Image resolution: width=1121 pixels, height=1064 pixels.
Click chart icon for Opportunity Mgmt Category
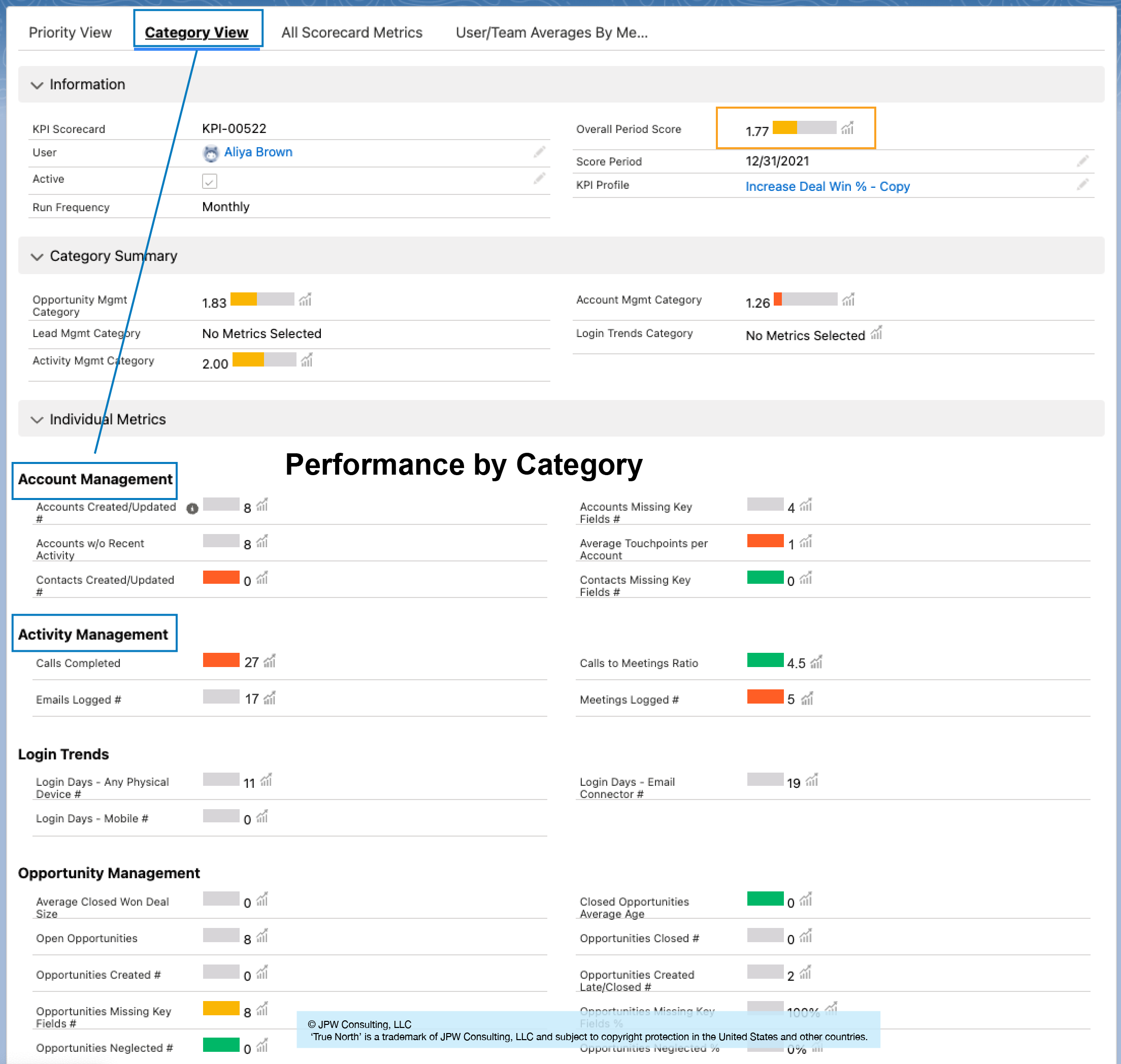tap(305, 299)
